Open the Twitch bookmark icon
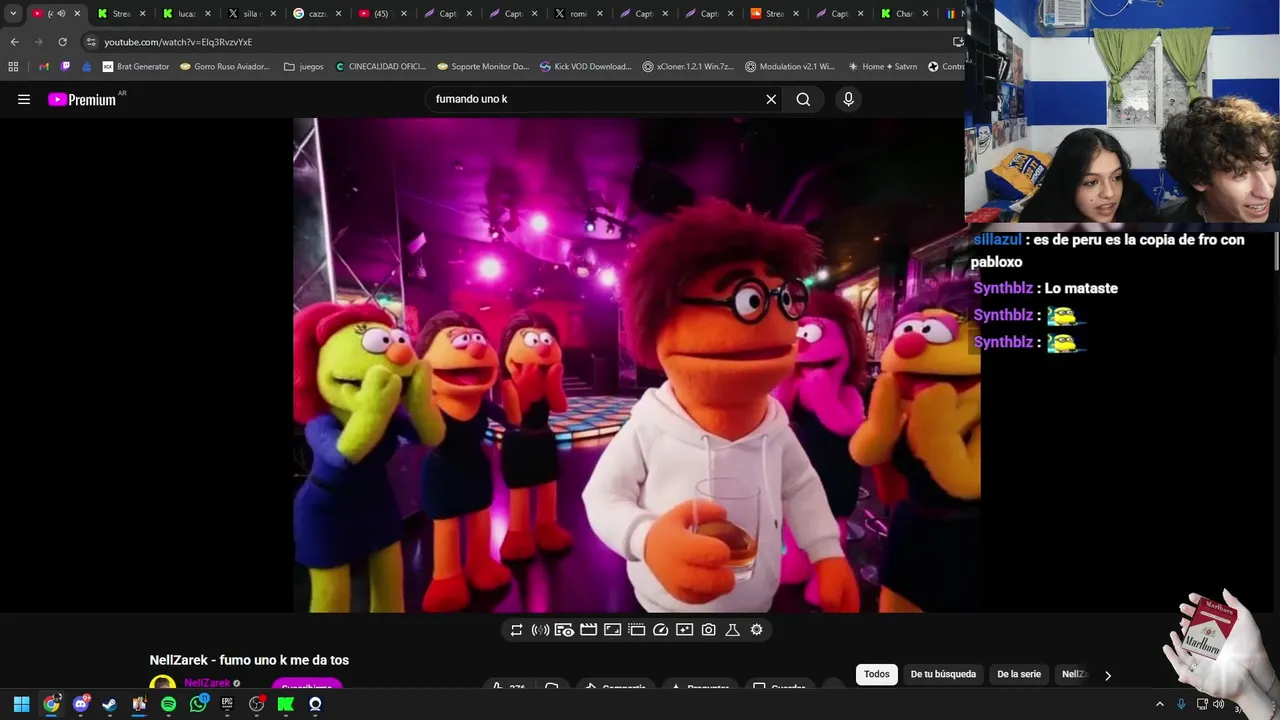The height and width of the screenshot is (720, 1280). (65, 67)
